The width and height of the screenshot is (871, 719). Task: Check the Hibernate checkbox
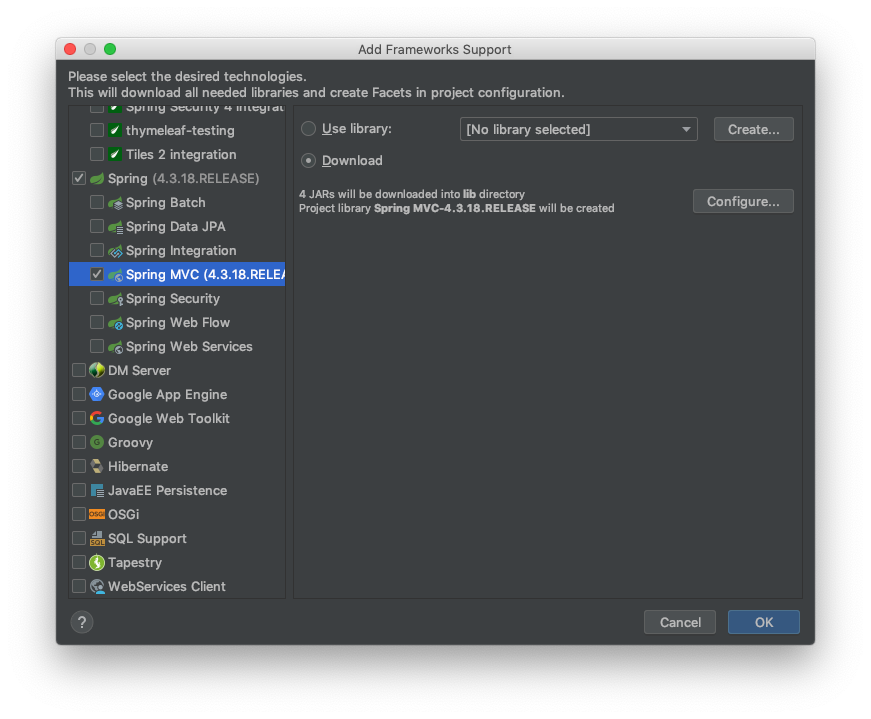point(79,466)
